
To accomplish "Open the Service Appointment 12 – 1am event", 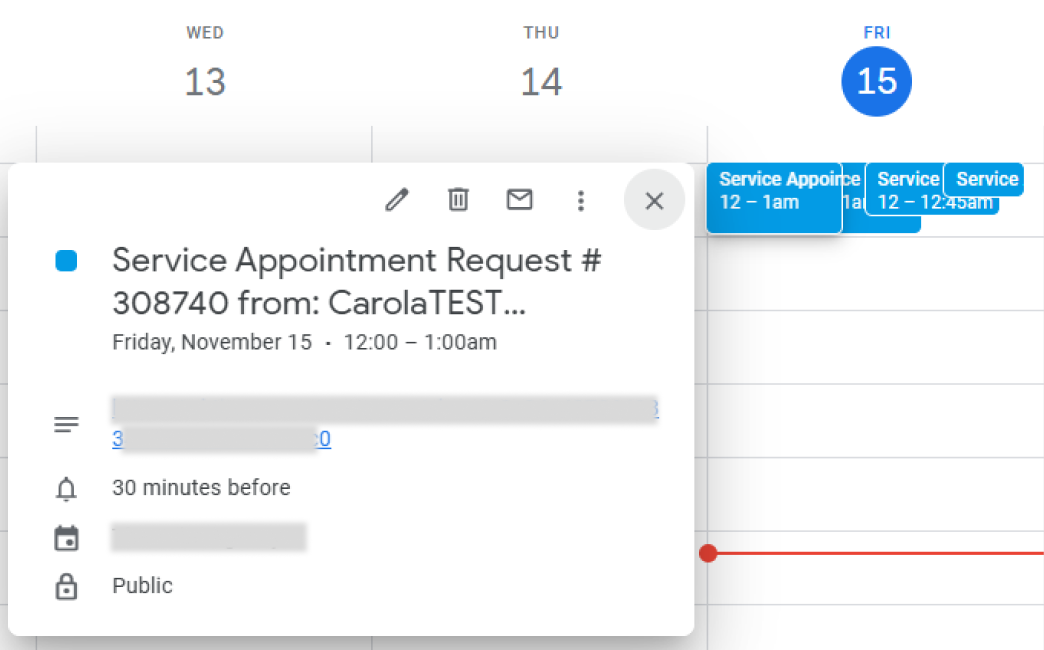I will [x=774, y=197].
